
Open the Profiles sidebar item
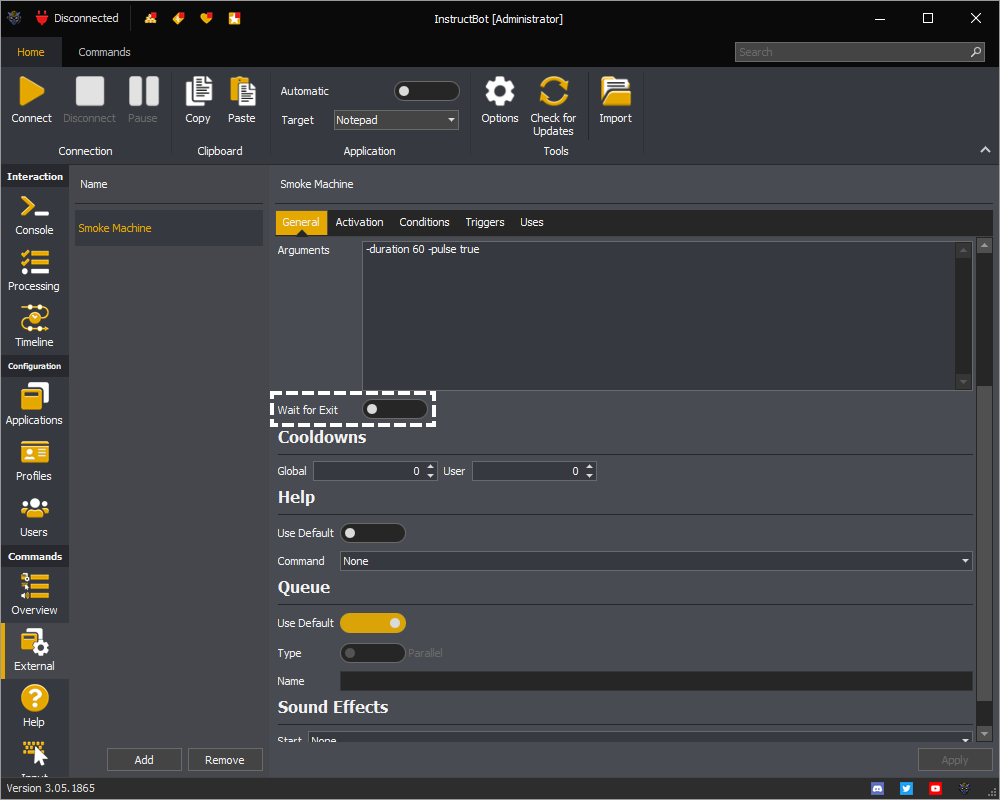pos(34,461)
